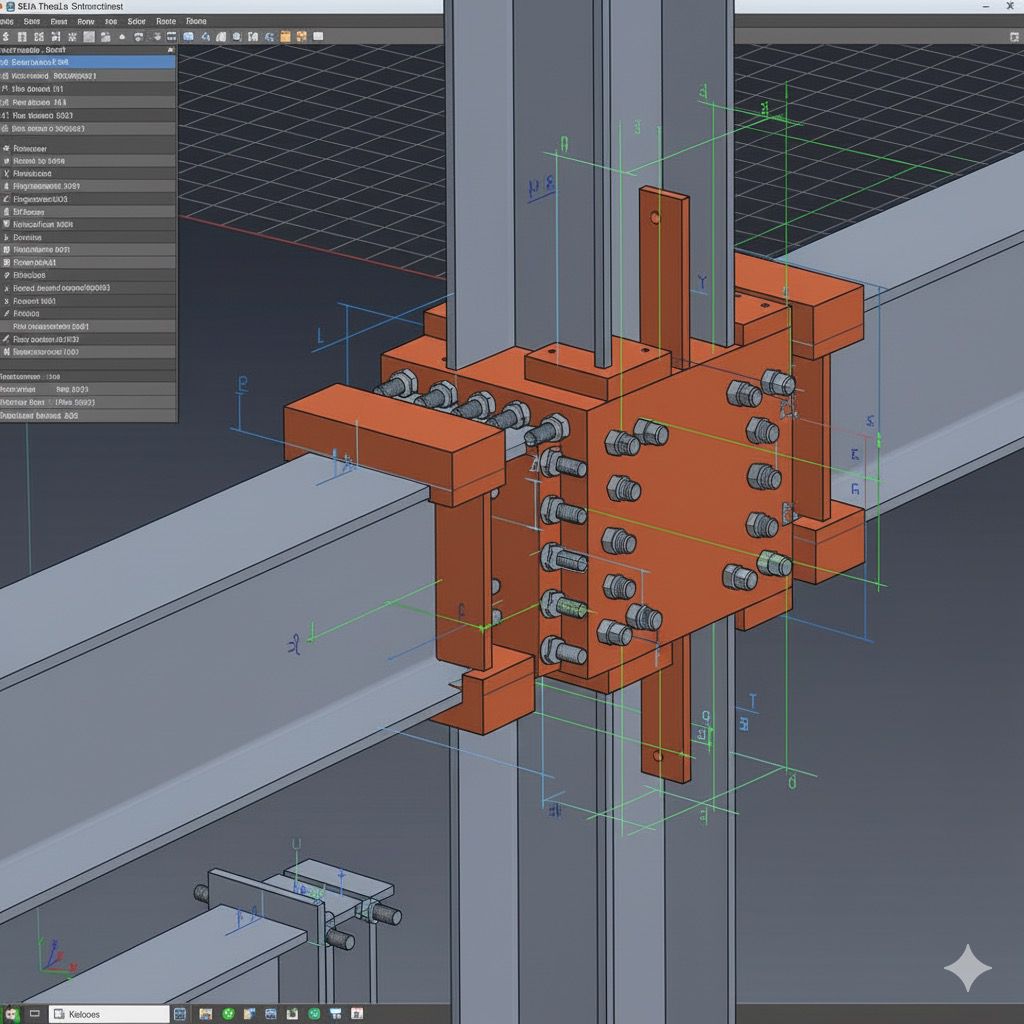Screen dimensions: 1024x1024
Task: Open the calendar icon at the taskbar's right end
Action: tap(357, 1014)
